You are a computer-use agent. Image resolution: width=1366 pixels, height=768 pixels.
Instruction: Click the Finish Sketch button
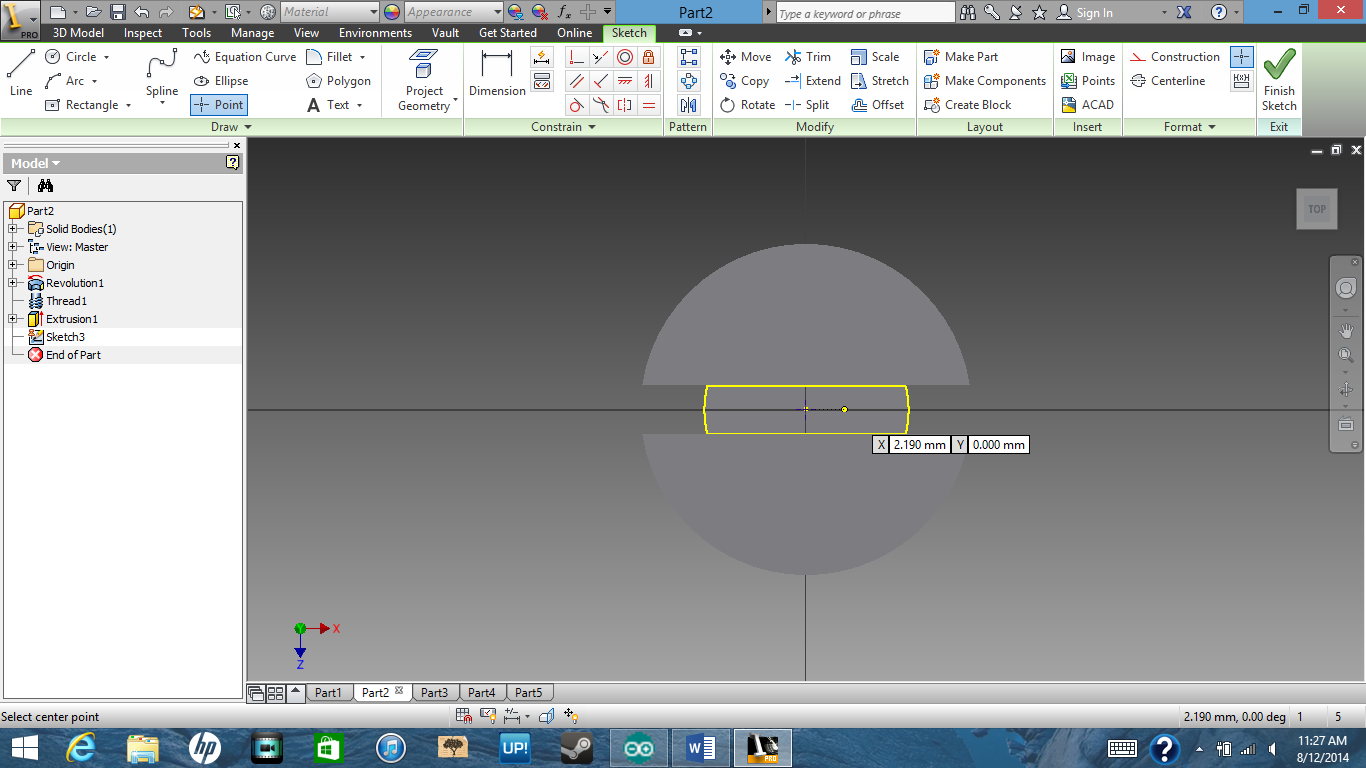pyautogui.click(x=1279, y=78)
